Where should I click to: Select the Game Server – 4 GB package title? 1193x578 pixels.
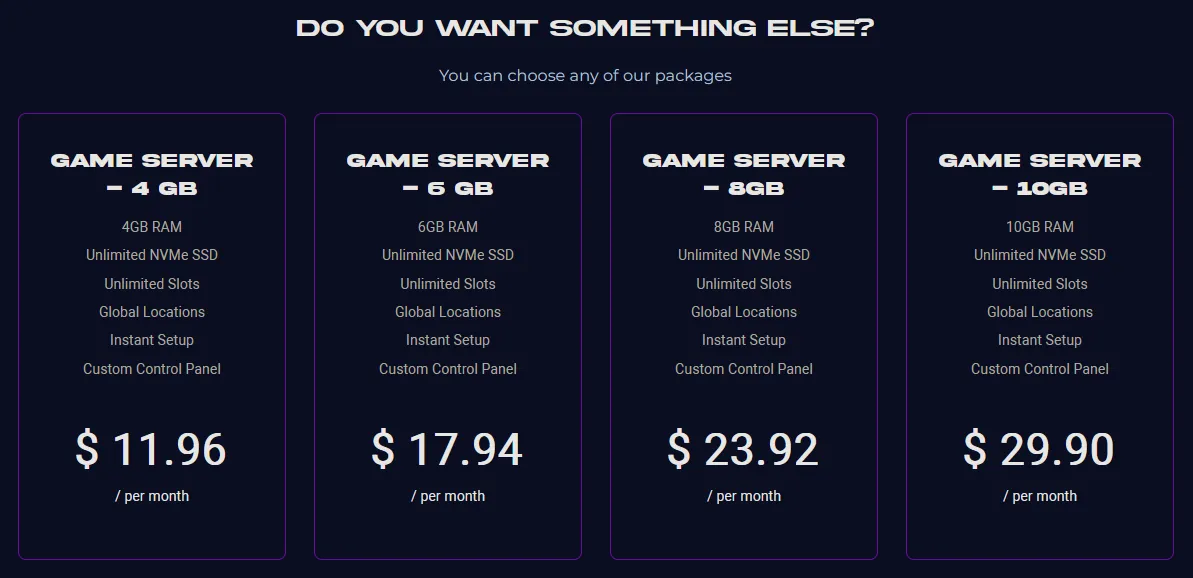click(152, 174)
